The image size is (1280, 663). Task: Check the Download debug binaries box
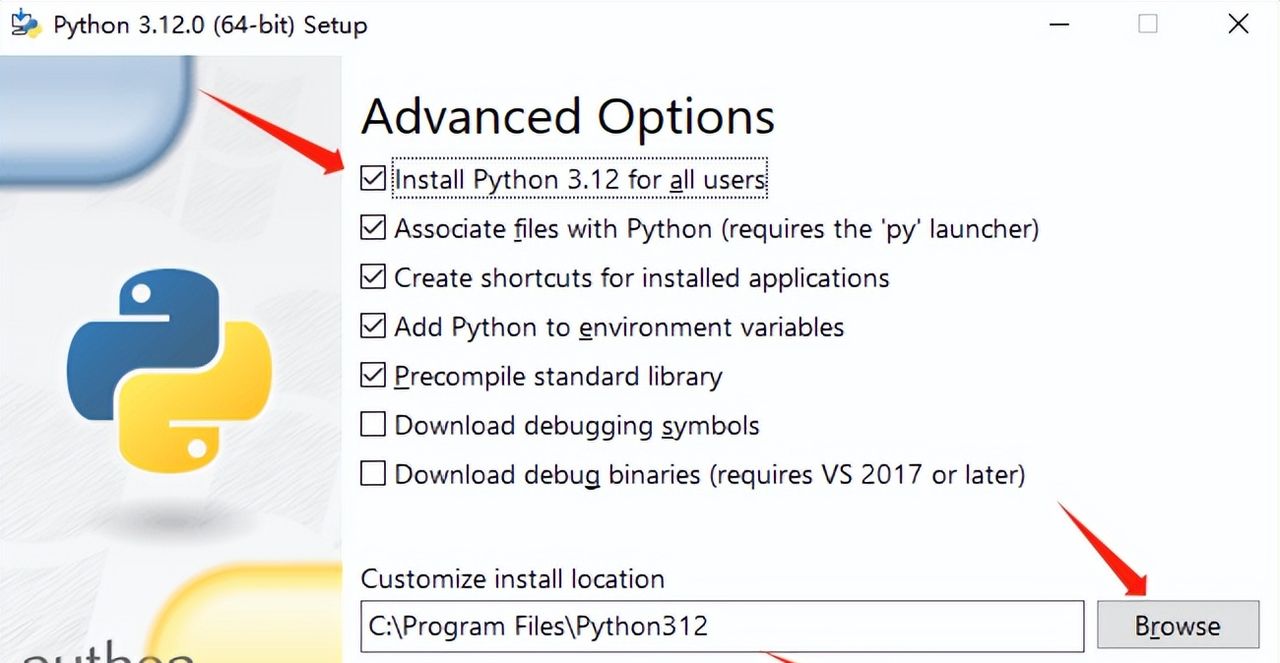pos(373,474)
